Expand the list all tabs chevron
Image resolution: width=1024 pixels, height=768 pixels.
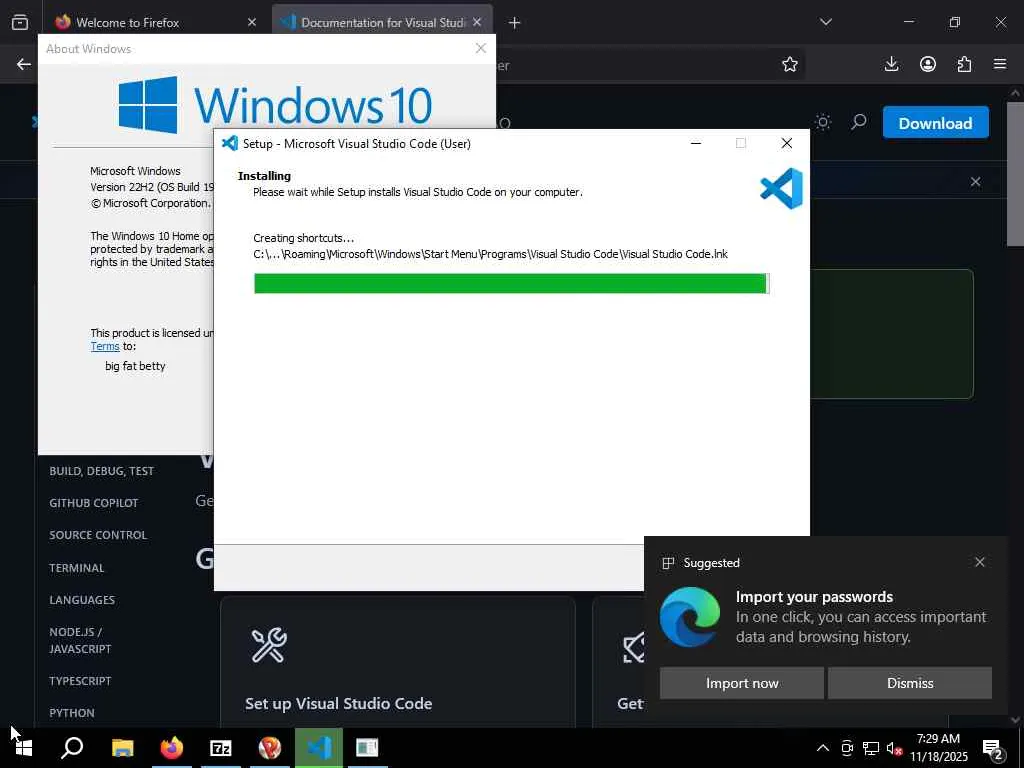coord(826,22)
